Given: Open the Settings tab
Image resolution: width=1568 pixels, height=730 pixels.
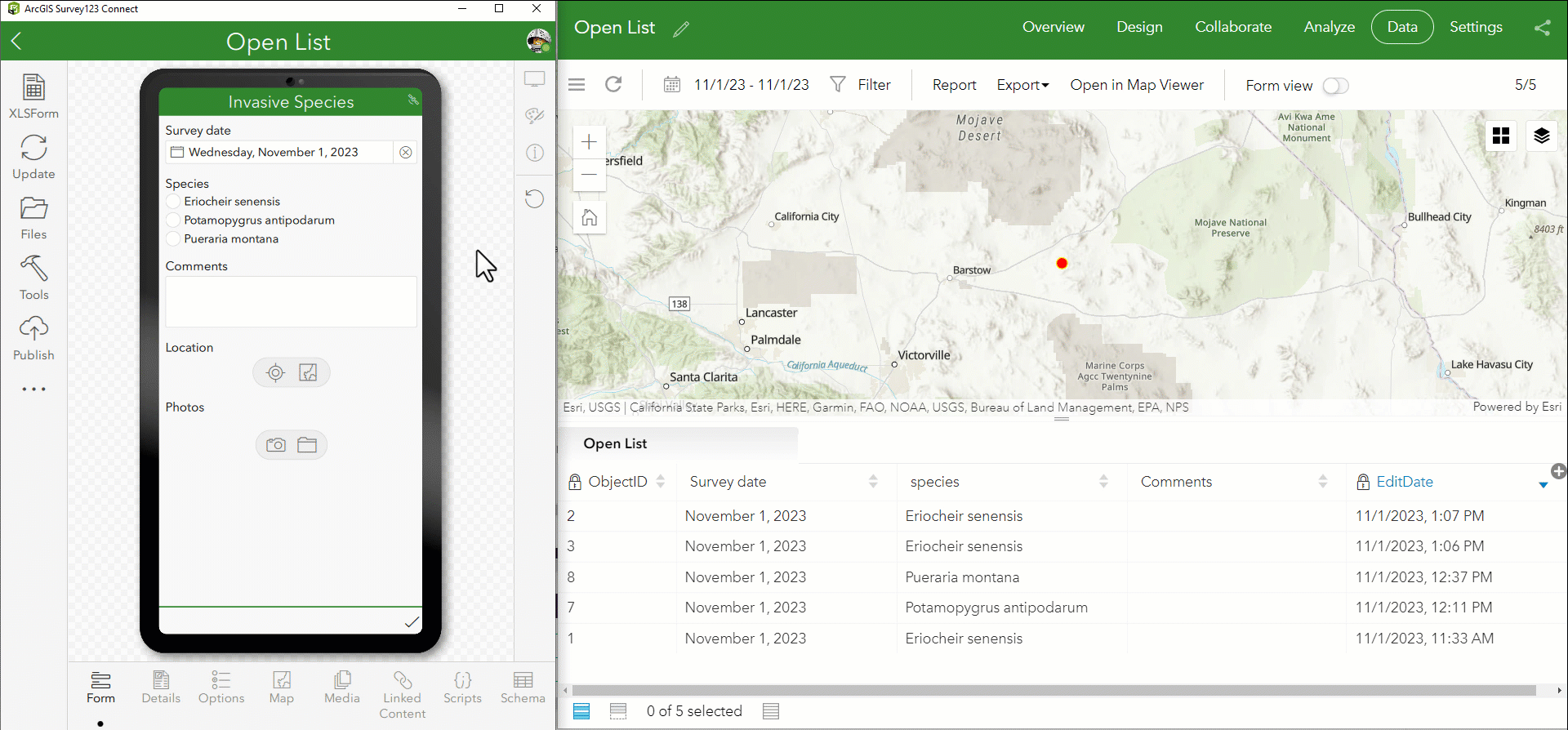Looking at the screenshot, I should pos(1476,27).
